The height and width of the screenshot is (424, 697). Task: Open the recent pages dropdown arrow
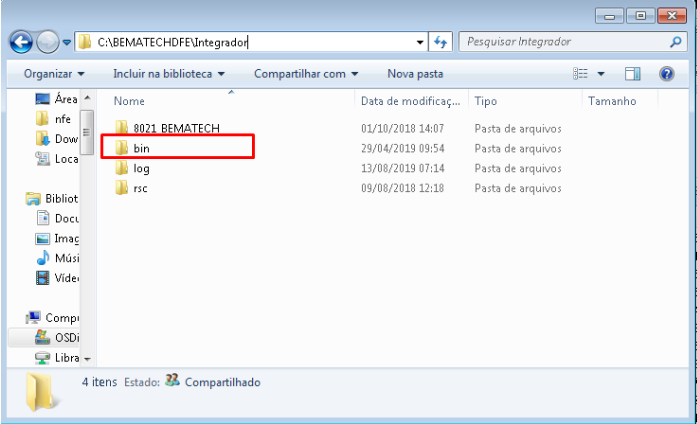pos(67,43)
